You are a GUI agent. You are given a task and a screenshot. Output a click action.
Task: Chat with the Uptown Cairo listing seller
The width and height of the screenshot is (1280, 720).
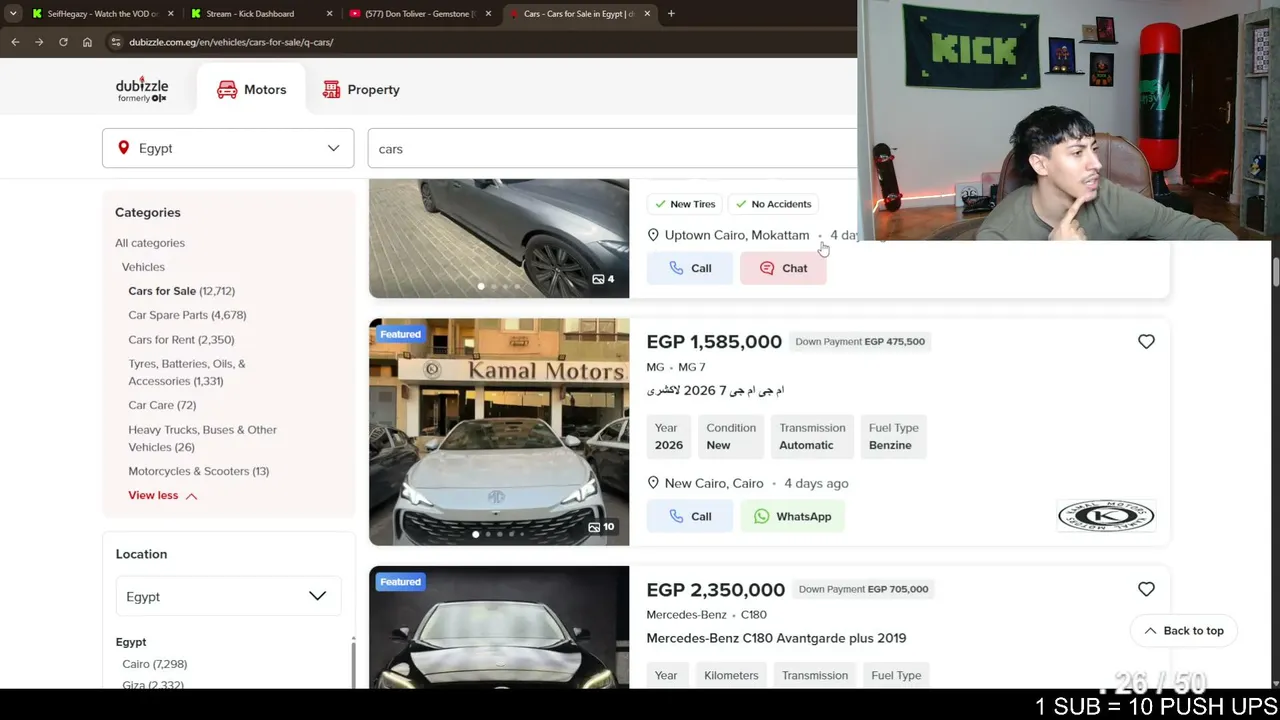783,268
